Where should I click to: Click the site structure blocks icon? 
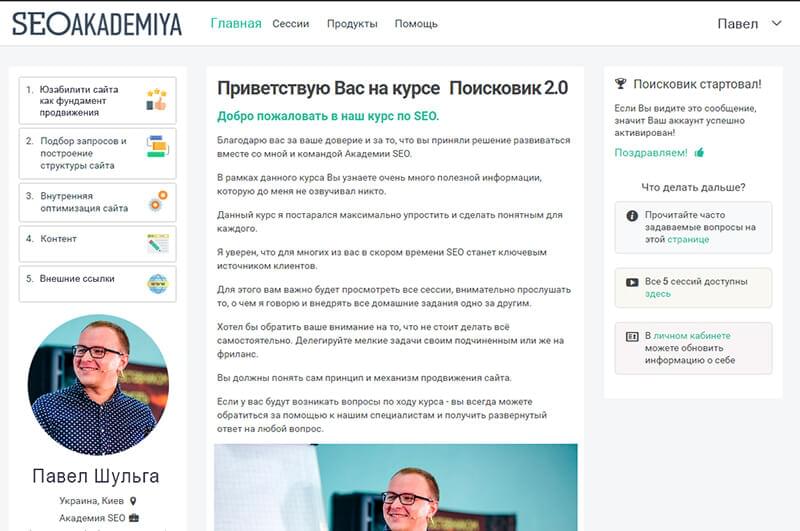click(157, 146)
